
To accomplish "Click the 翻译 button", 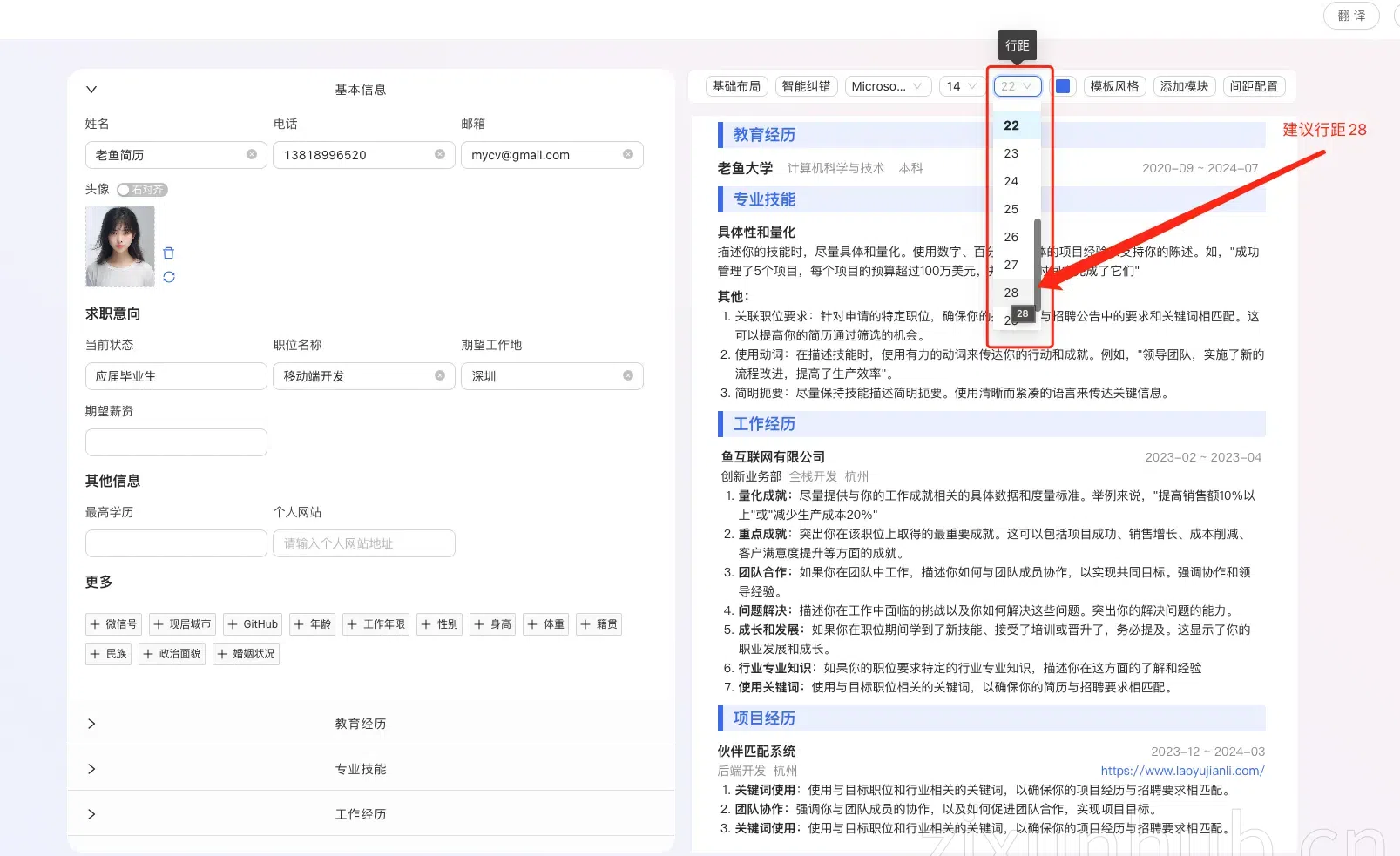I will point(1351,16).
